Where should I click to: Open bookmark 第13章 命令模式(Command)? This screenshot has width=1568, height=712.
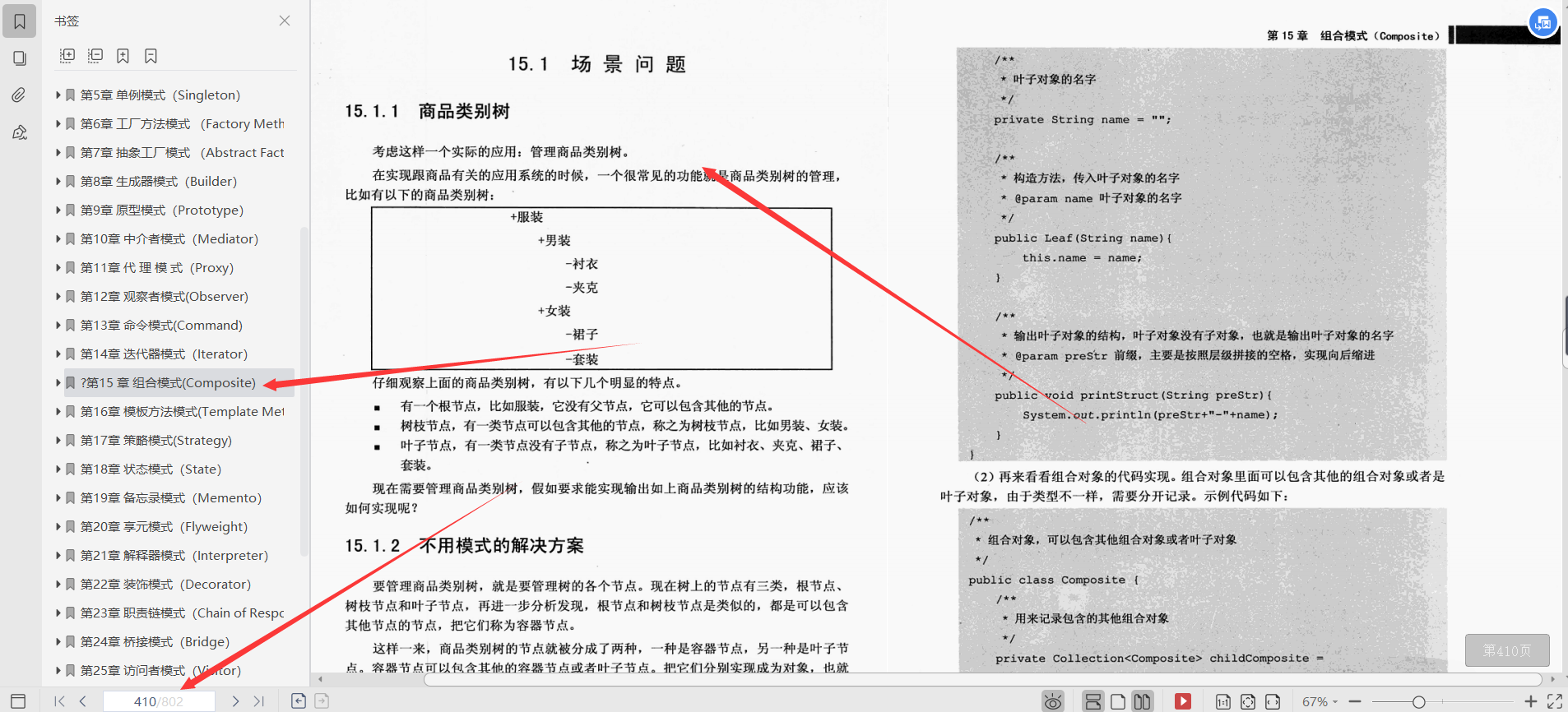click(161, 325)
